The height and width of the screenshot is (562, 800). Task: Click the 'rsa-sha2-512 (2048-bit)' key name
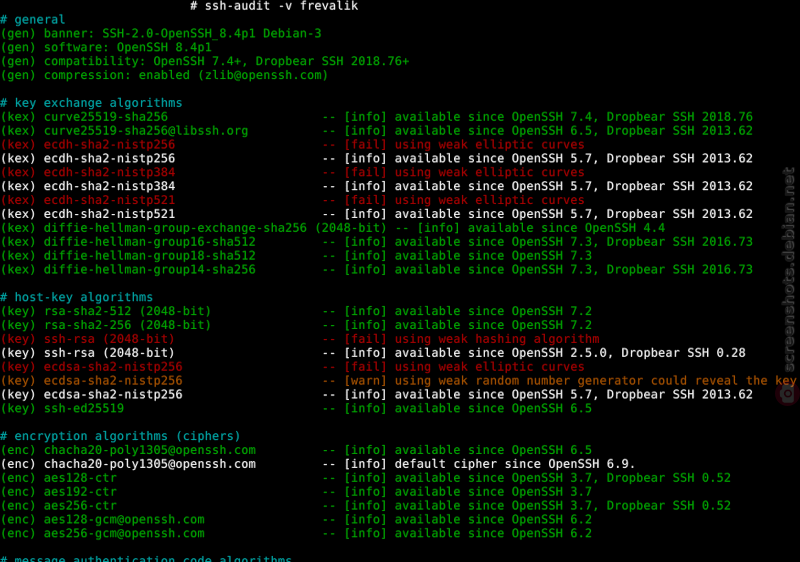pyautogui.click(x=128, y=312)
